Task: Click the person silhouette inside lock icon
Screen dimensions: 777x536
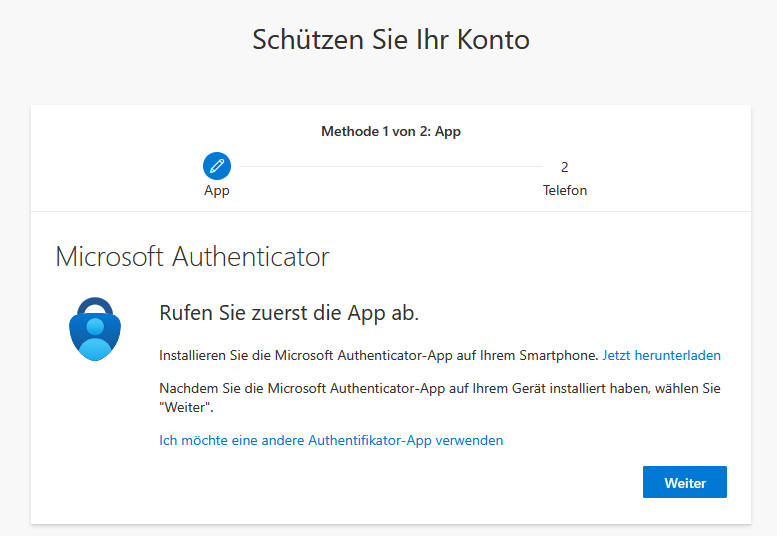Action: point(95,339)
